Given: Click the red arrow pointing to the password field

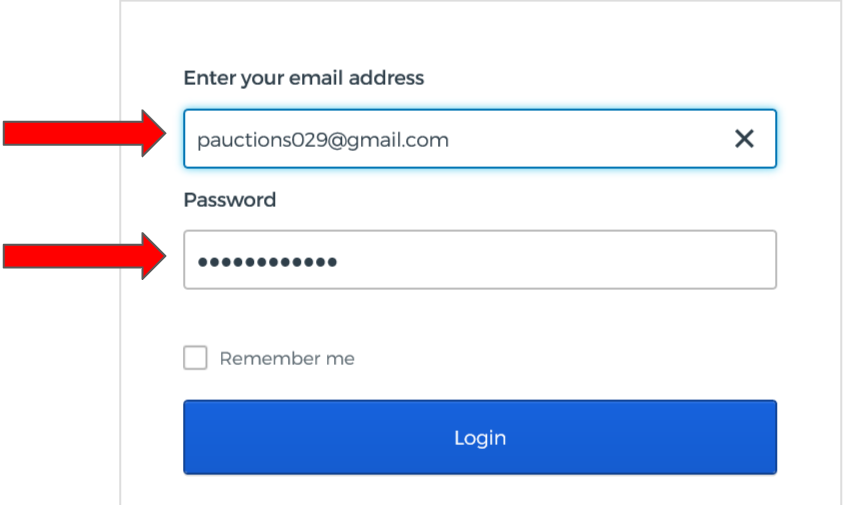Looking at the screenshot, I should (x=85, y=257).
